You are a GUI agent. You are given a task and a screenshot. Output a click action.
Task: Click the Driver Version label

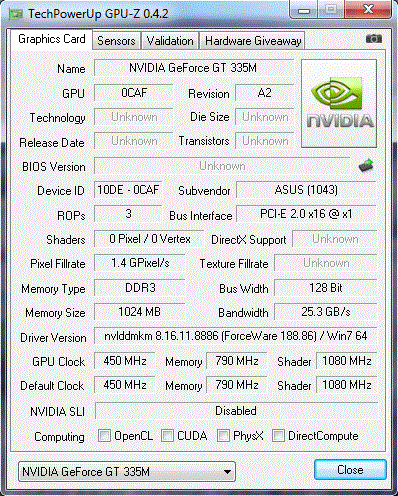(53, 338)
